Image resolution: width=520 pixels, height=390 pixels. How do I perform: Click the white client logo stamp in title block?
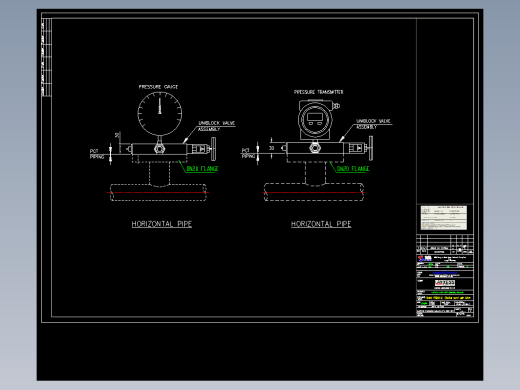click(445, 283)
